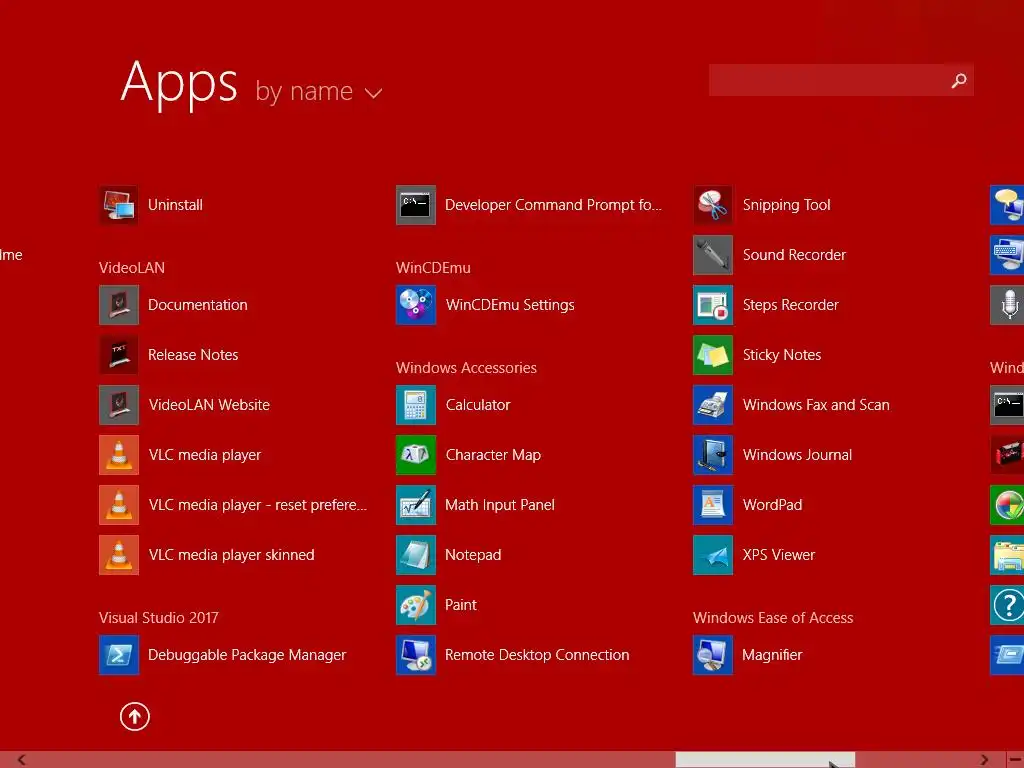1024x768 pixels.
Task: Click the search magnifier button
Action: coord(959,80)
